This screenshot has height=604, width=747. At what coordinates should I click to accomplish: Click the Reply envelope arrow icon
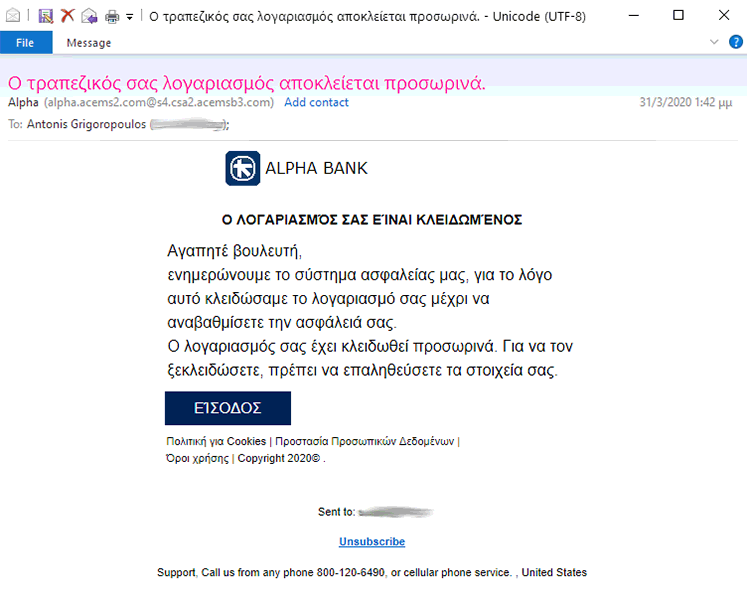click(x=89, y=16)
